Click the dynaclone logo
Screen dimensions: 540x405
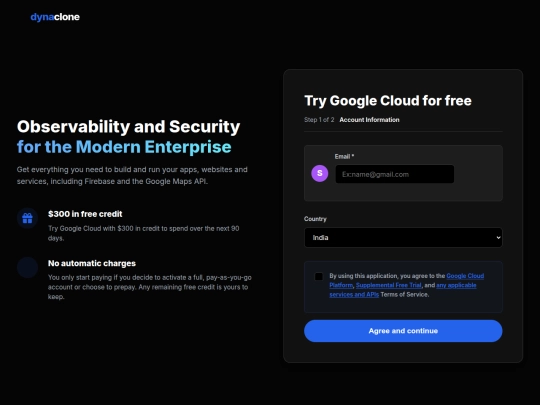click(55, 17)
